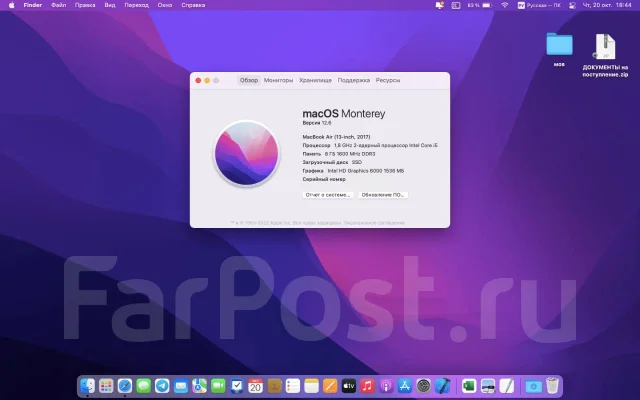Viewport: 640px width, 400px height.
Task: Open the Finder menu
Action: [33, 5]
